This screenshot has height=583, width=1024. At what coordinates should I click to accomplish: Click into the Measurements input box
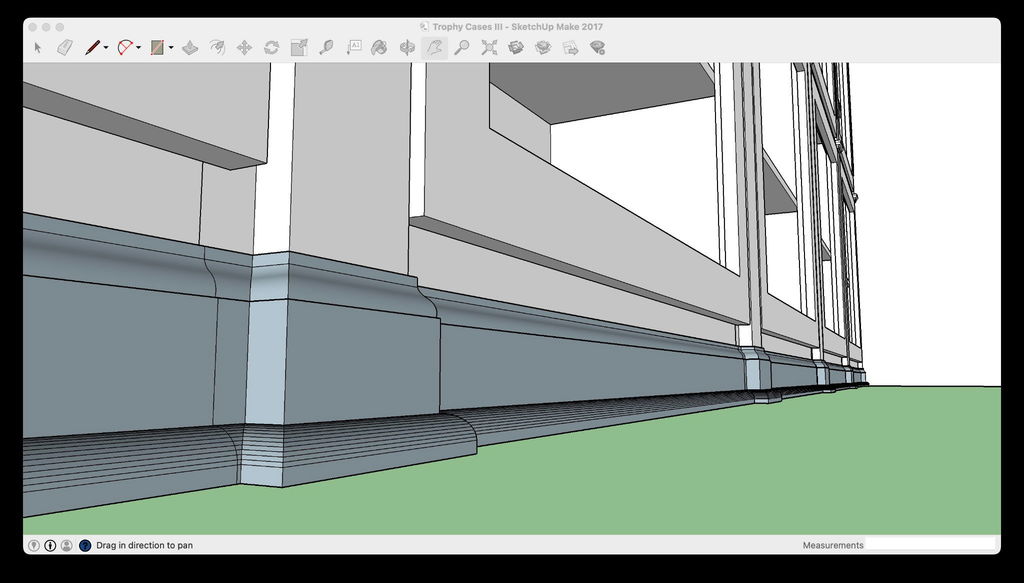coord(930,545)
